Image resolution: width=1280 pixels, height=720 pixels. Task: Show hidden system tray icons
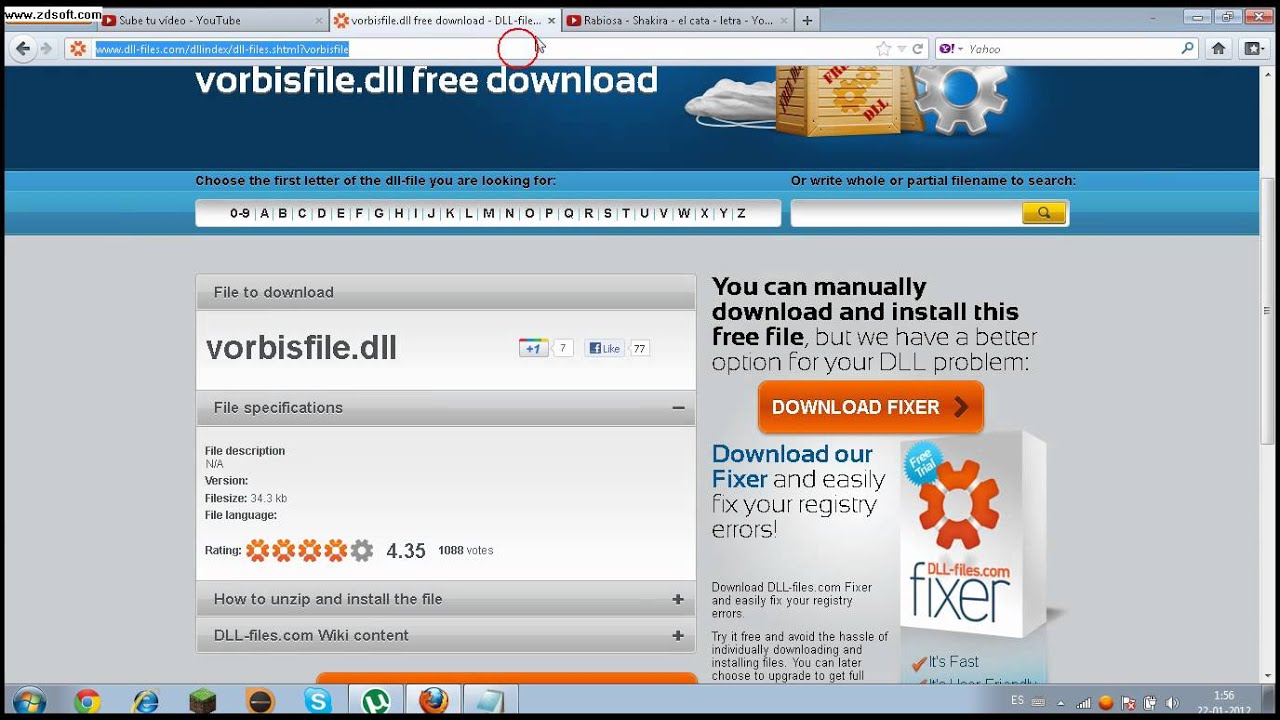(1061, 703)
